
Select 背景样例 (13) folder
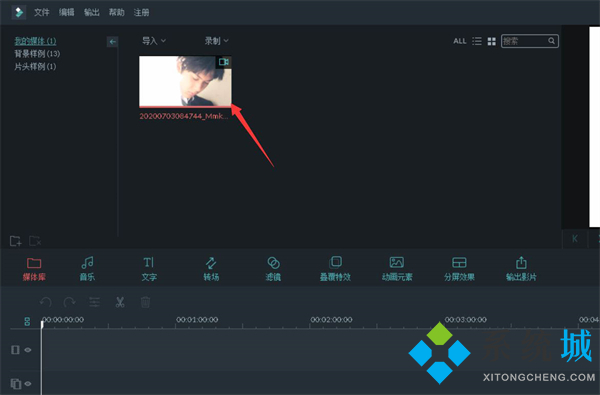click(37, 54)
